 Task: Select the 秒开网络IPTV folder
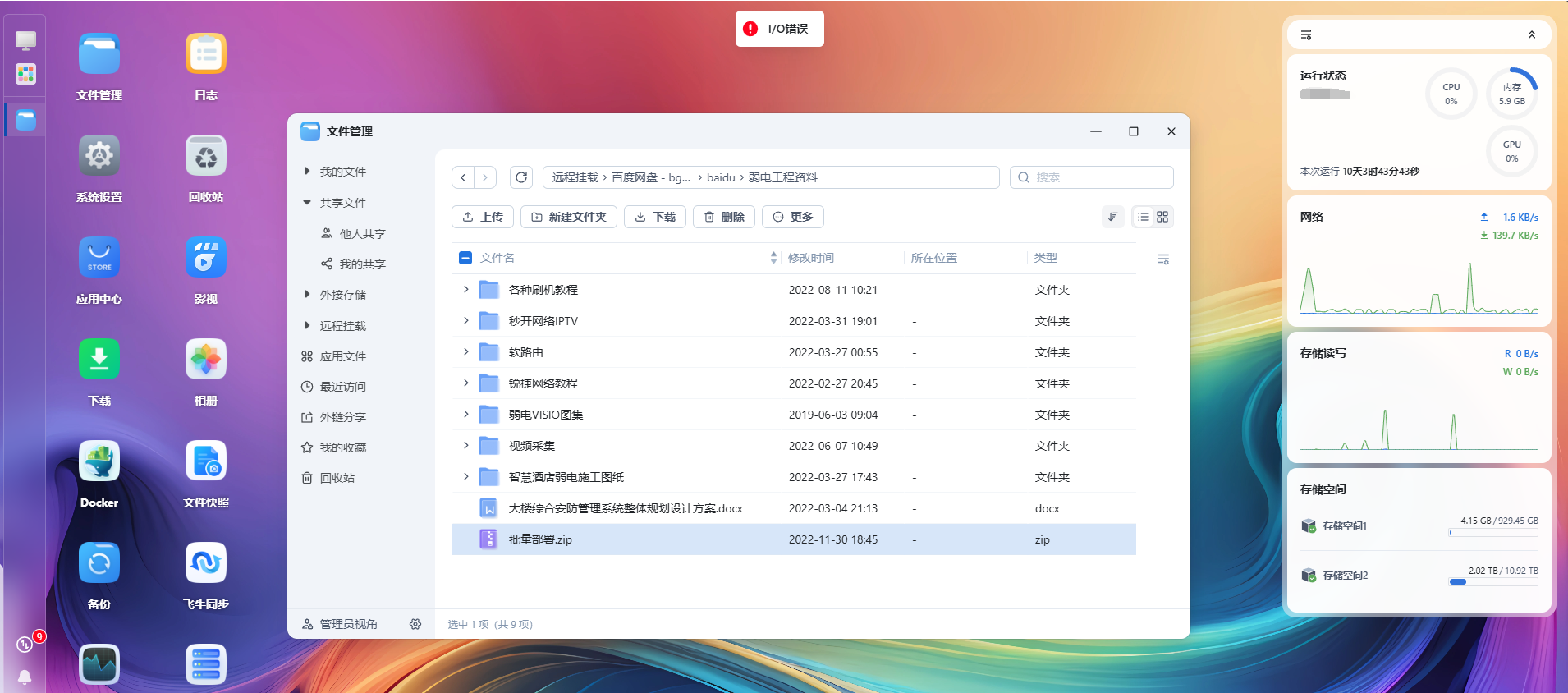(794, 321)
